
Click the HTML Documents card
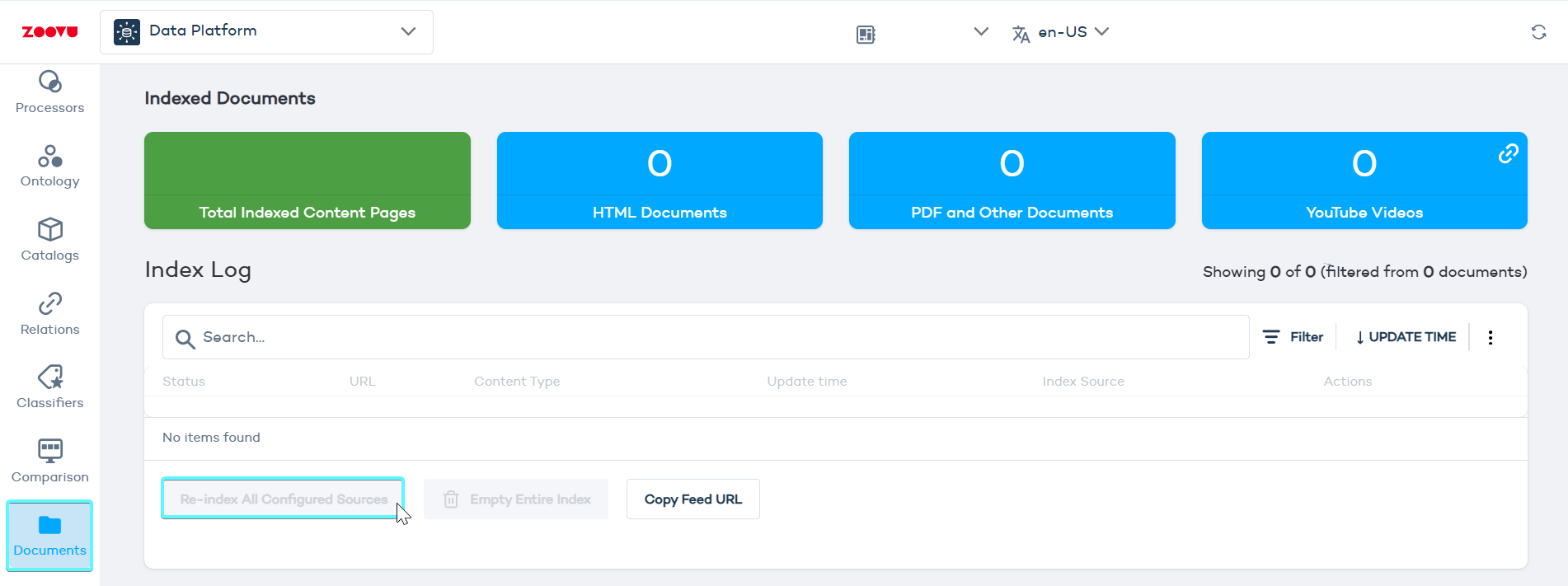660,180
